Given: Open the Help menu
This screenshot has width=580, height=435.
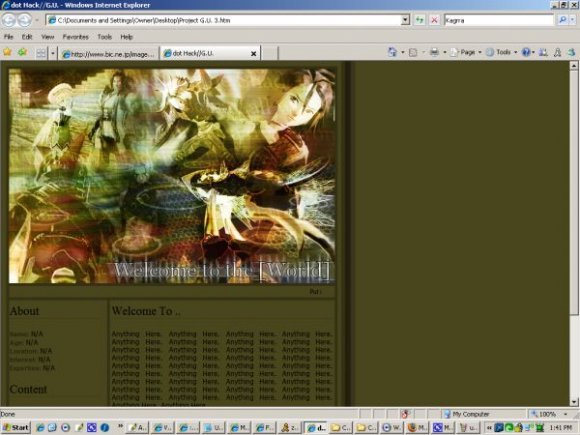Looking at the screenshot, I should pyautogui.click(x=126, y=37).
